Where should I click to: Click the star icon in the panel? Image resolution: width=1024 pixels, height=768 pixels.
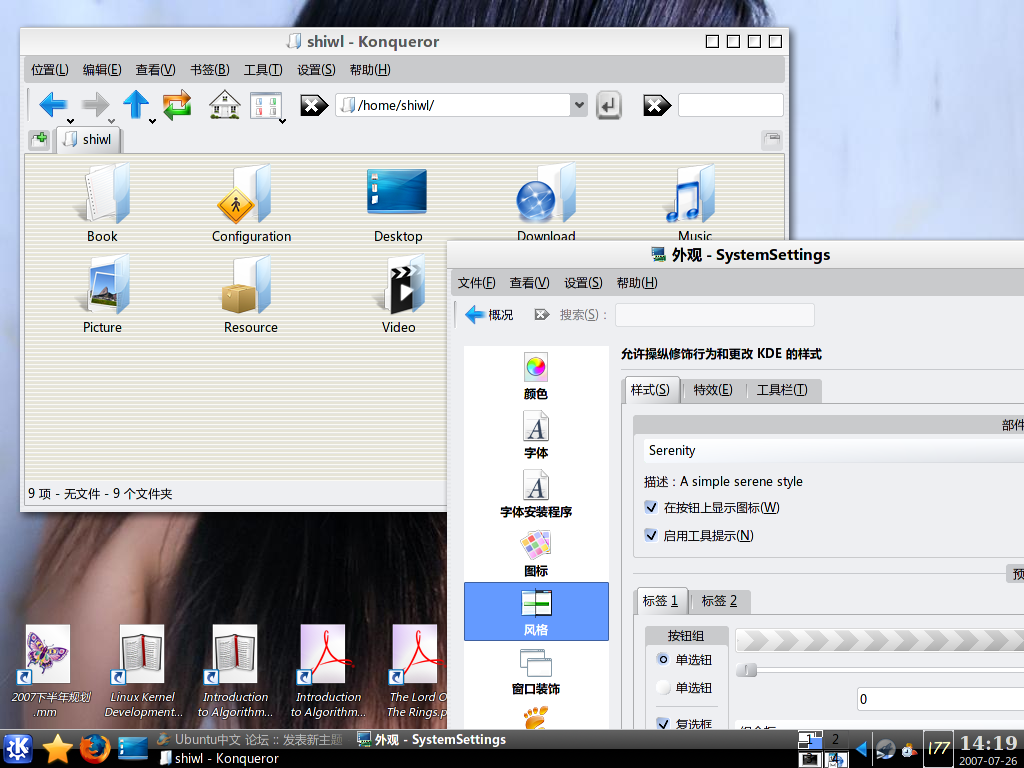pyautogui.click(x=57, y=749)
